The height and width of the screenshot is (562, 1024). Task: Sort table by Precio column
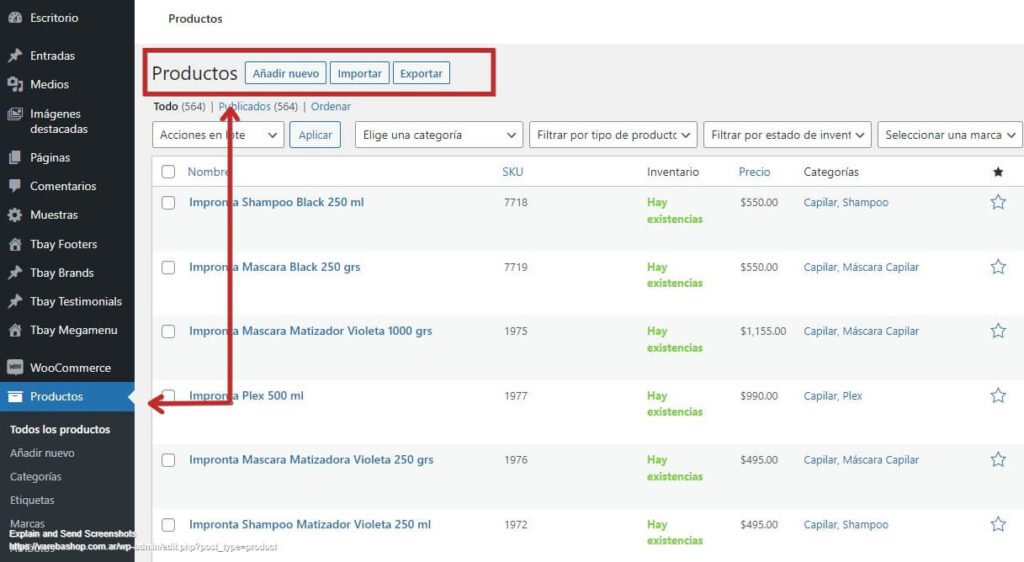(754, 172)
